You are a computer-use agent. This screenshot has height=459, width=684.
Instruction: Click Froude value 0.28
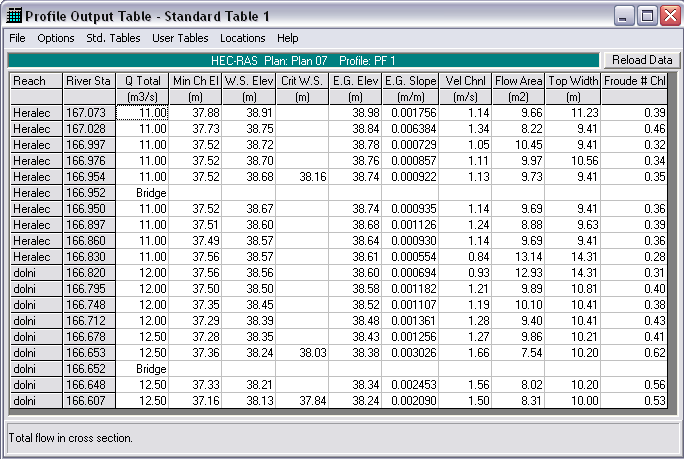pos(635,257)
